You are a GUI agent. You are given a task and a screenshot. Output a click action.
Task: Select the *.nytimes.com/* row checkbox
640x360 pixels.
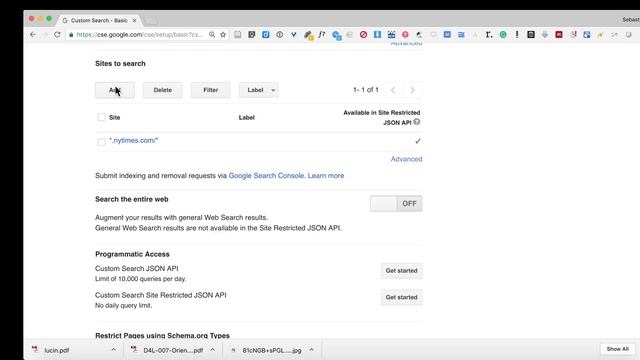[x=101, y=142]
